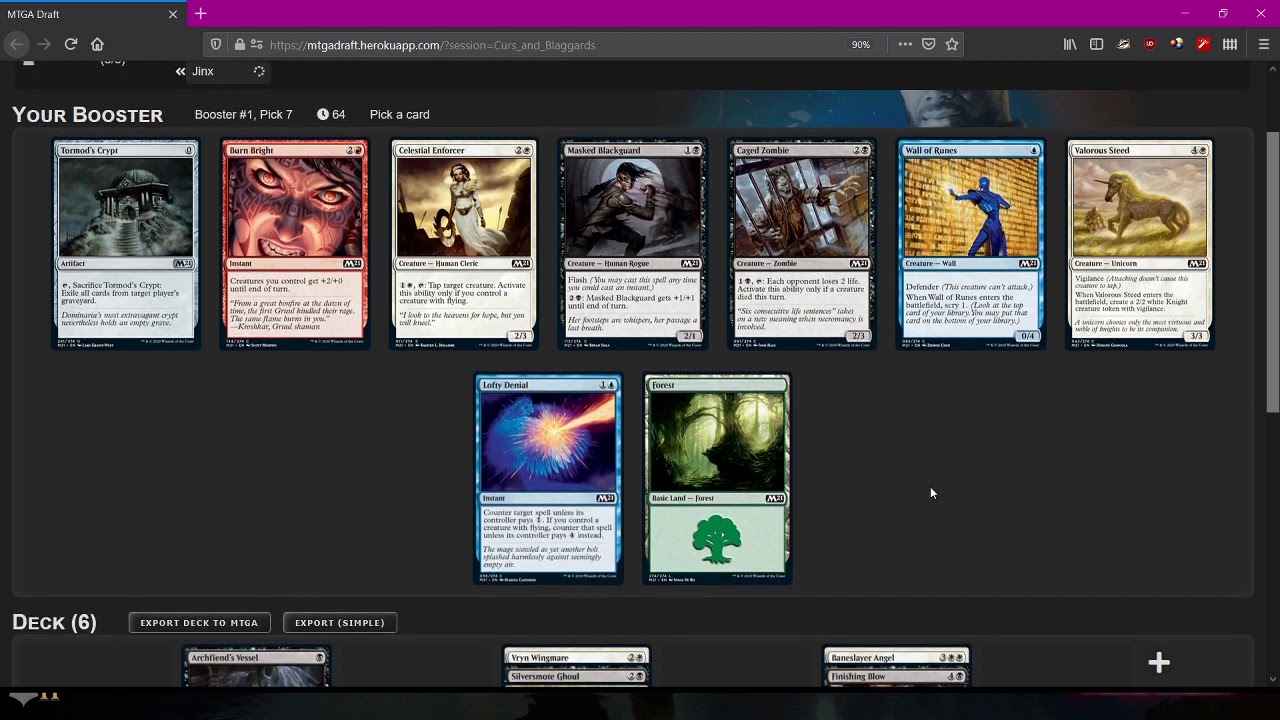Pick the Tormod's Crypt card
The width and height of the screenshot is (1280, 720).
click(x=126, y=245)
